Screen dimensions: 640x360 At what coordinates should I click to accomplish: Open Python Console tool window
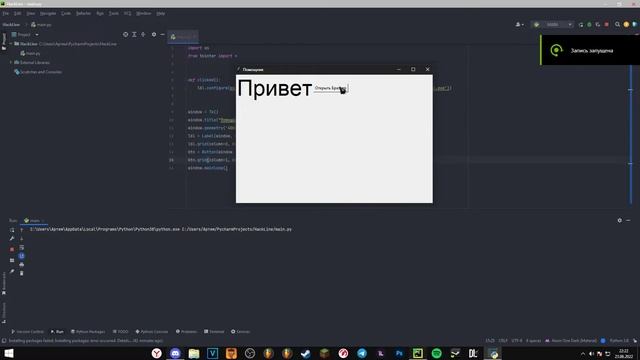pos(151,331)
